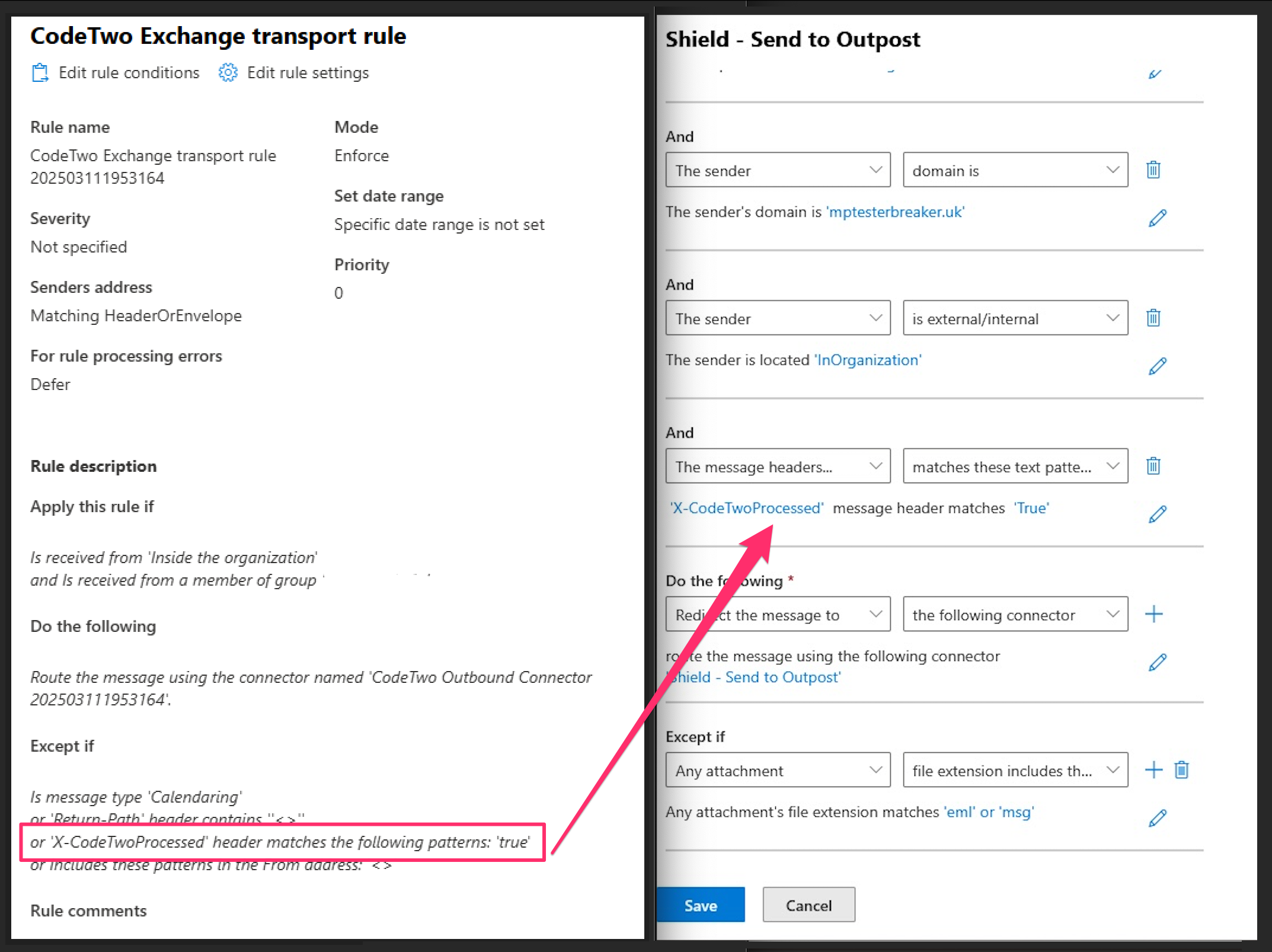Click the 'True' header value link
The image size is (1272, 952).
[x=1031, y=508]
